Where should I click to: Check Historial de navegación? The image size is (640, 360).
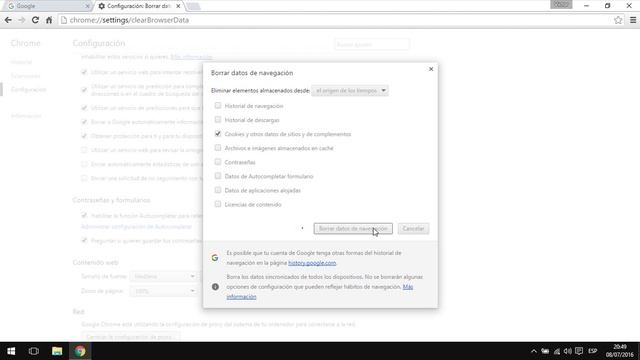coord(218,106)
